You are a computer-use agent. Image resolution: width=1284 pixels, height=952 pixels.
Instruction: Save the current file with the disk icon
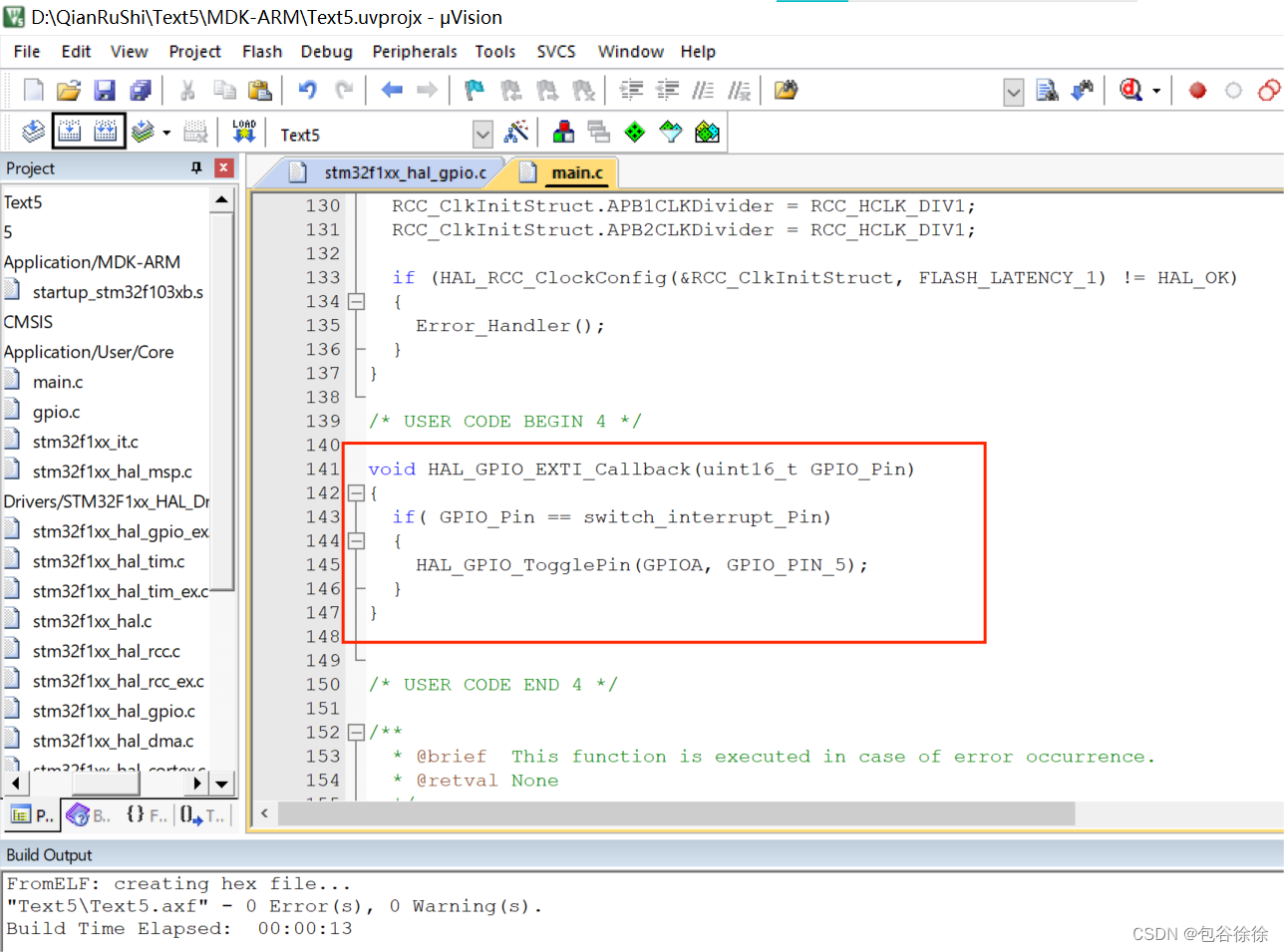(x=105, y=91)
